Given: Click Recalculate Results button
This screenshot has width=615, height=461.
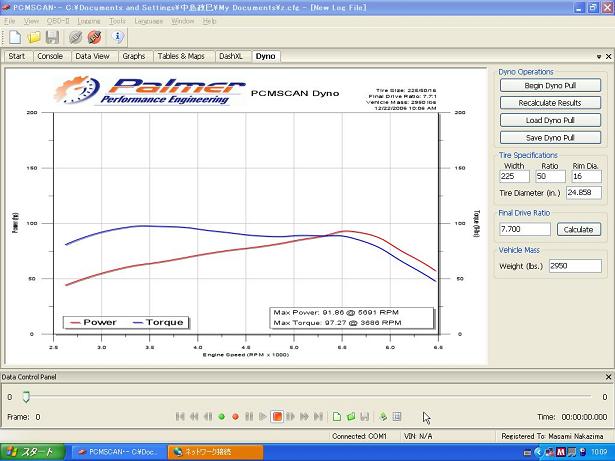Looking at the screenshot, I should tap(550, 103).
